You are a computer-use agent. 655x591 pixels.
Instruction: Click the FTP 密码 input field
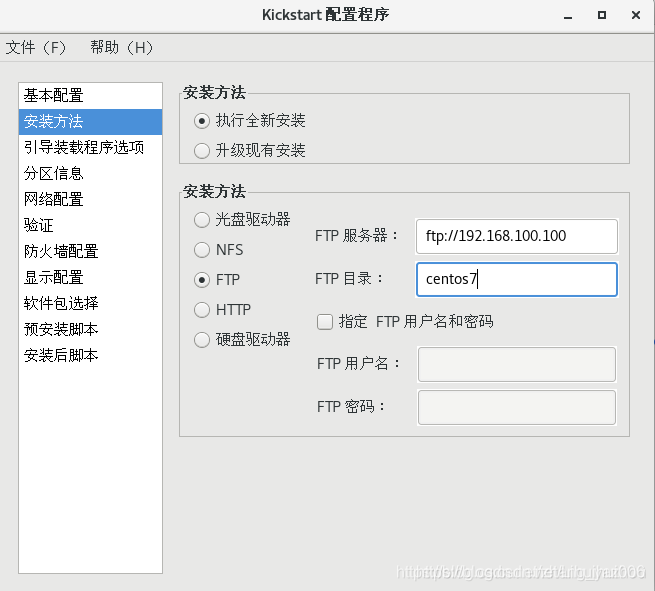517,407
